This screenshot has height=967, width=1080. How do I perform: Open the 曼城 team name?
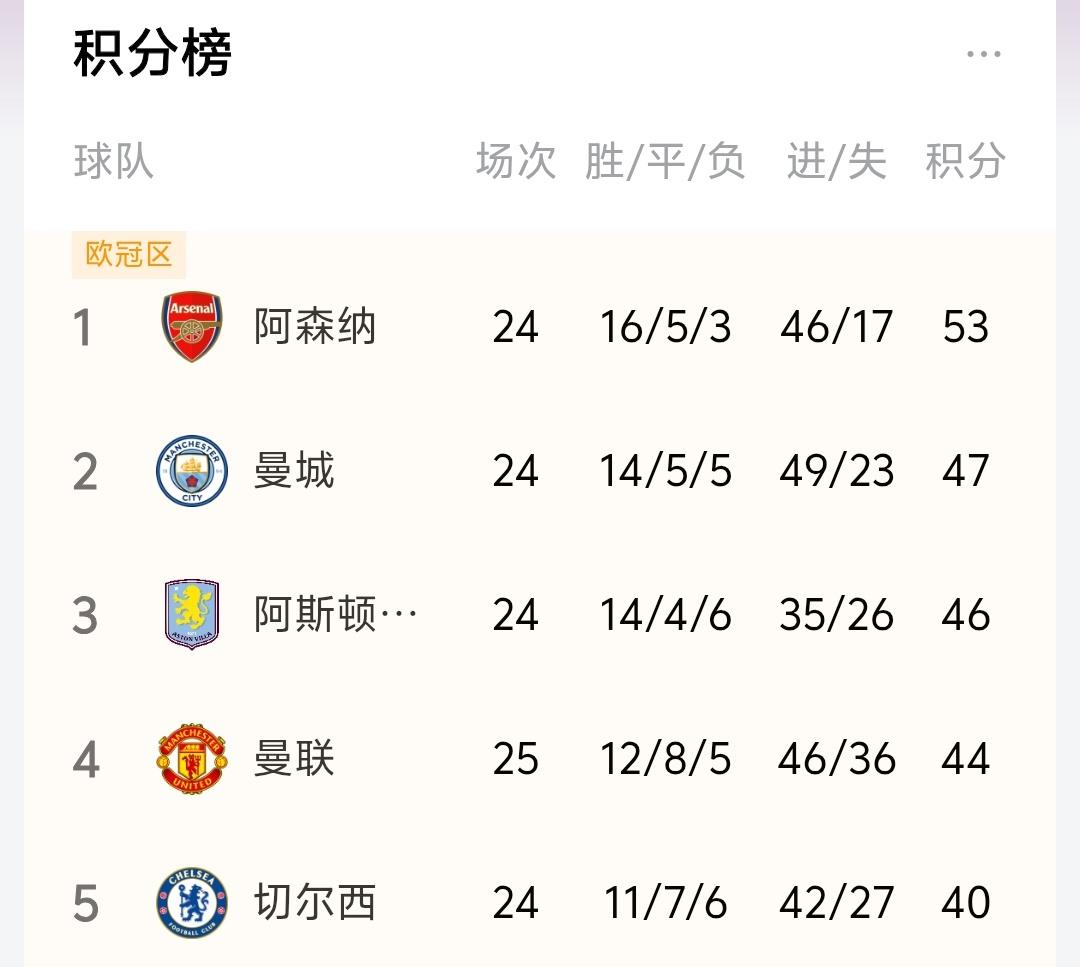point(294,471)
